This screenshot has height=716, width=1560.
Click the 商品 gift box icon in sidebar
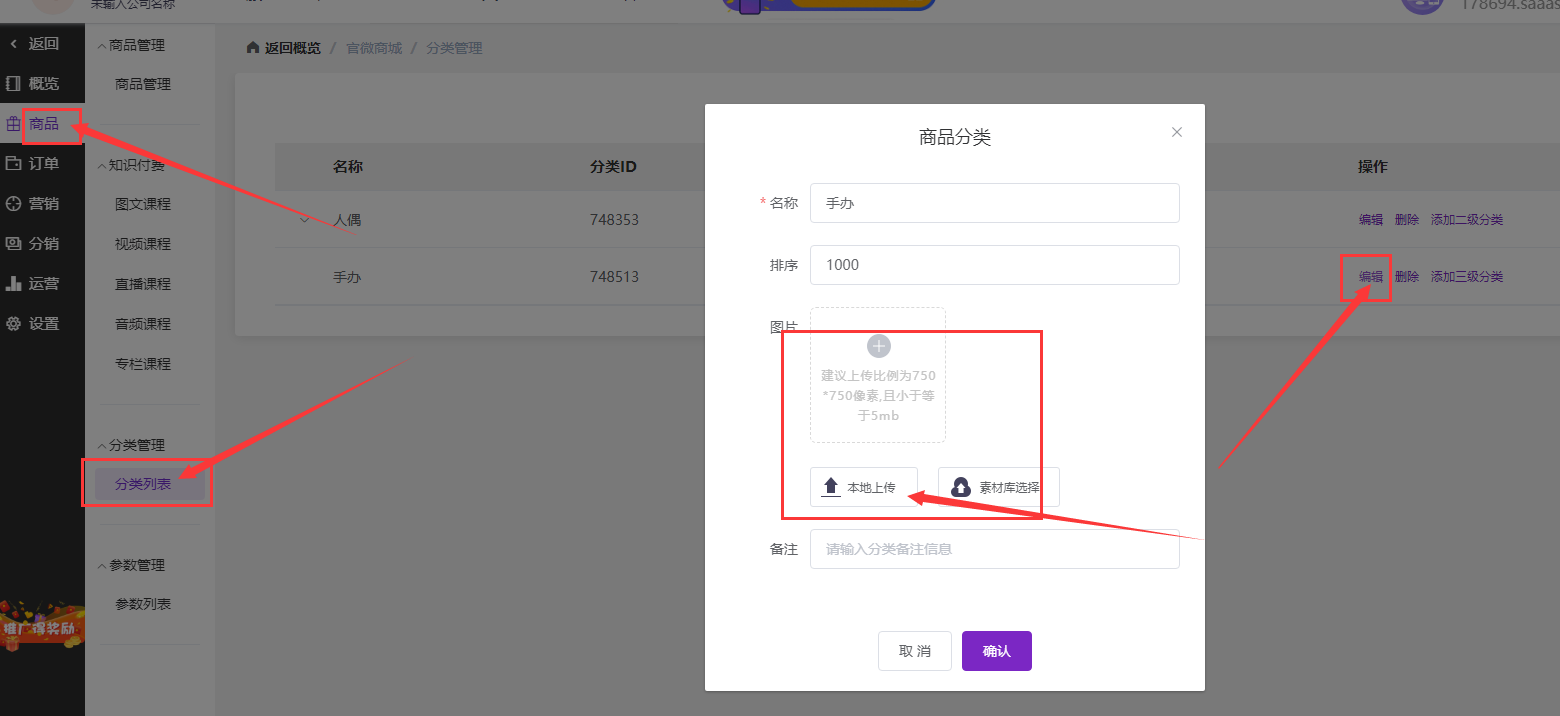point(13,124)
